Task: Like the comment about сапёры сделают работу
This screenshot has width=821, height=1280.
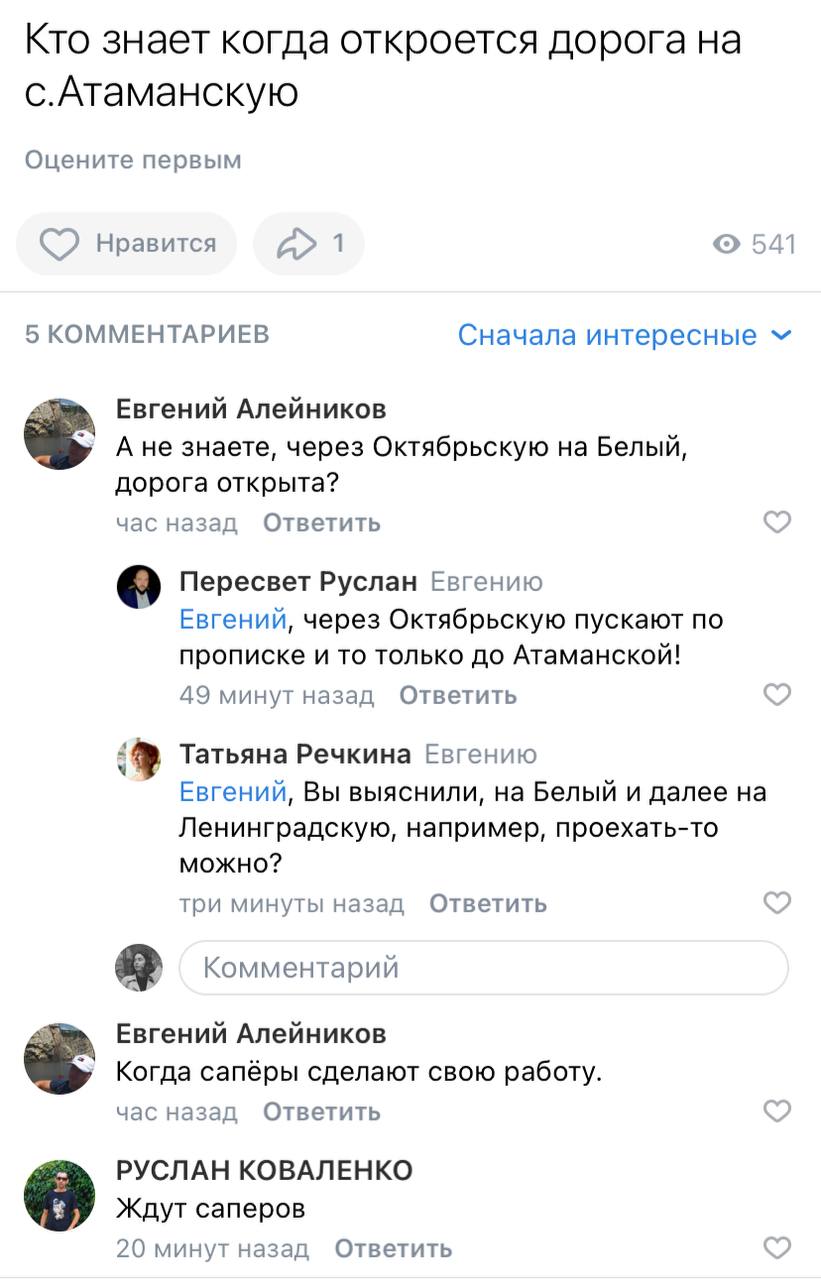Action: pyautogui.click(x=777, y=1111)
